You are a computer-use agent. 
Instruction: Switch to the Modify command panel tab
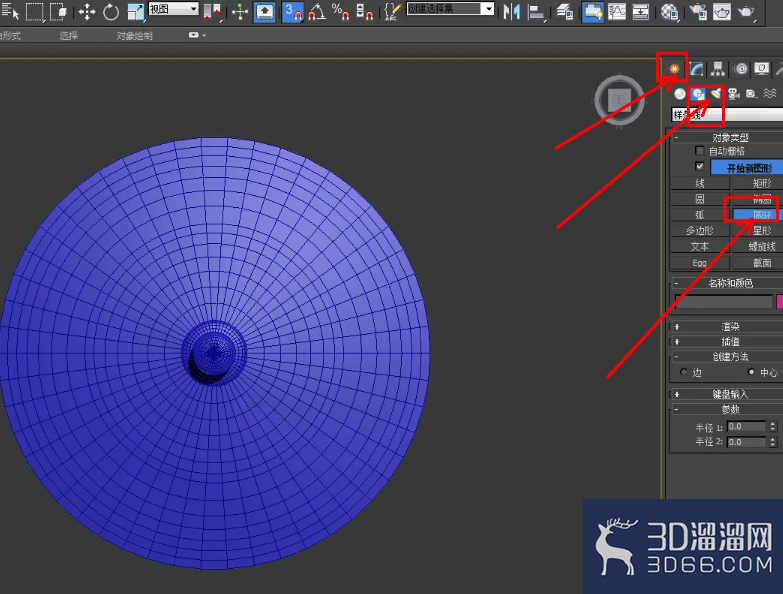coord(696,69)
